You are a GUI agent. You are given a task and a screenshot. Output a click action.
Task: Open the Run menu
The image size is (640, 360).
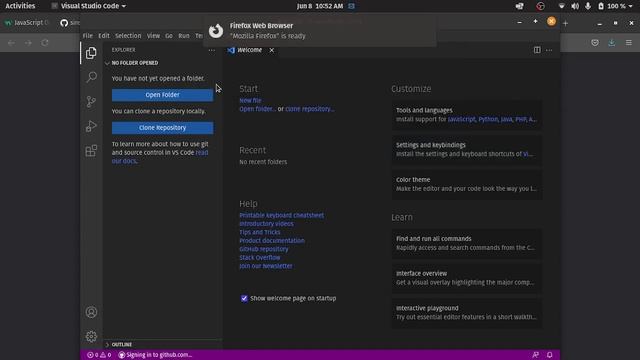tap(184, 36)
